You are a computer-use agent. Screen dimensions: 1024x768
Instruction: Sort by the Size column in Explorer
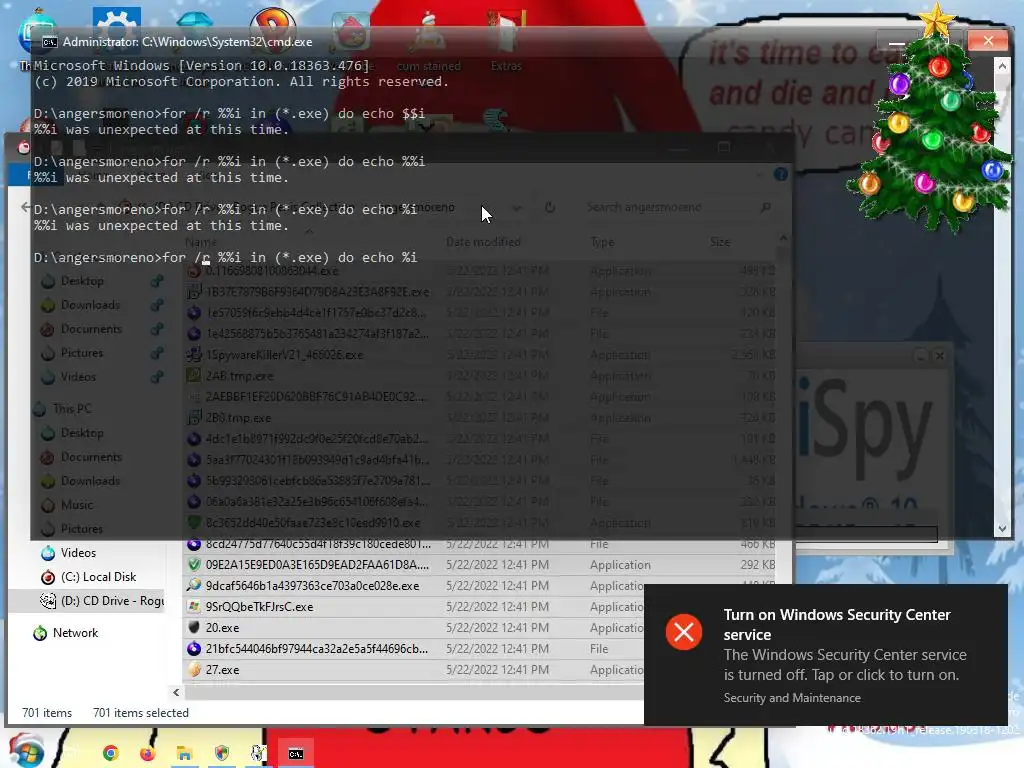[x=720, y=242]
